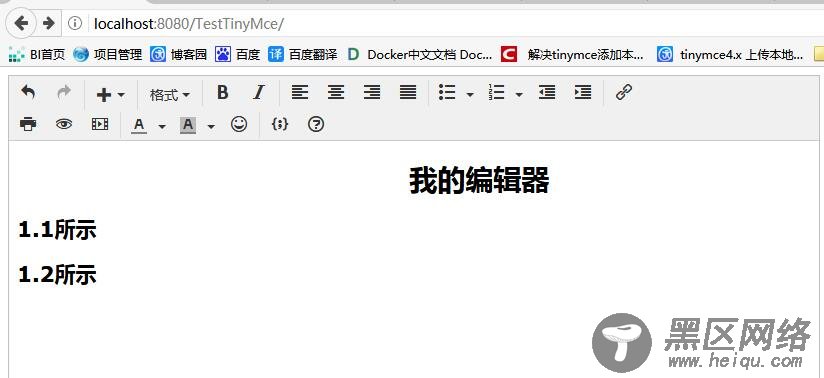Image resolution: width=824 pixels, height=378 pixels.
Task: Justify the text alignment
Action: click(408, 93)
